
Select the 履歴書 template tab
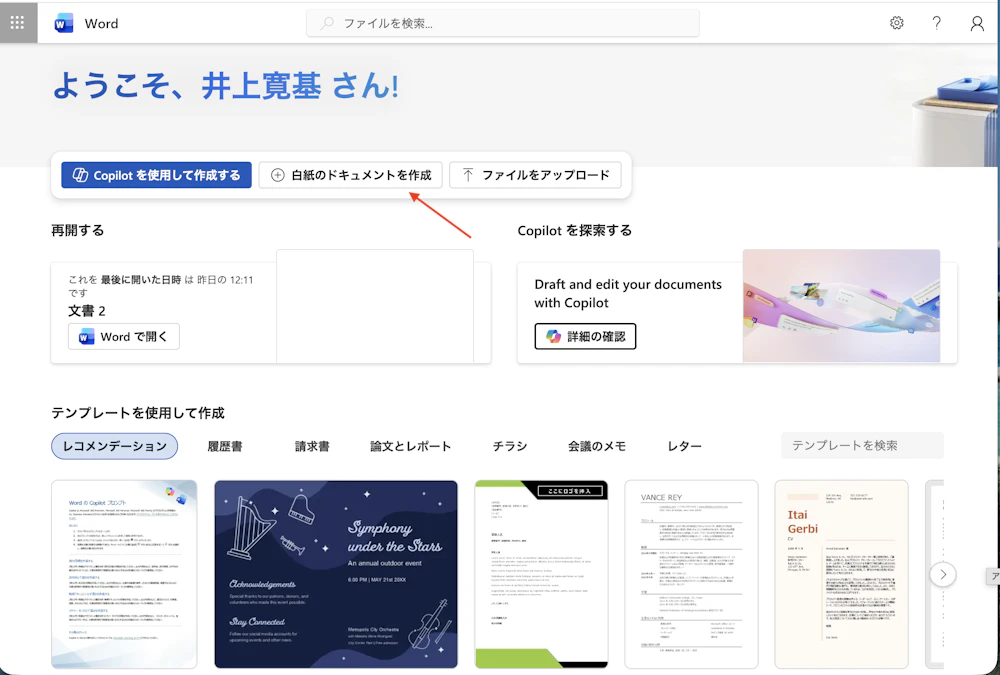tap(224, 446)
